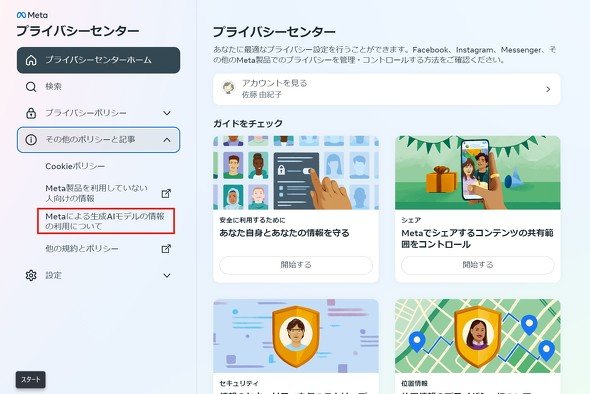Expand the プライバシーポリシー chevron
The height and width of the screenshot is (394, 590).
click(x=167, y=113)
